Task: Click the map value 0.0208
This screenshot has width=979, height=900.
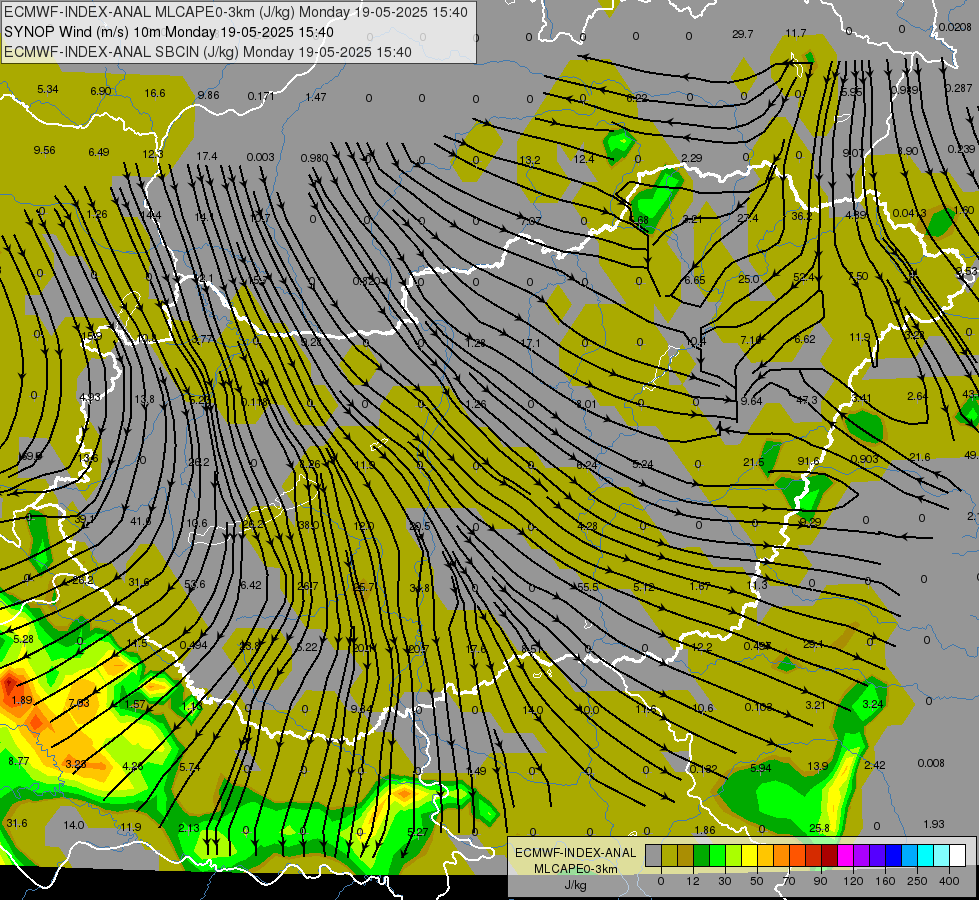Action: point(955,27)
